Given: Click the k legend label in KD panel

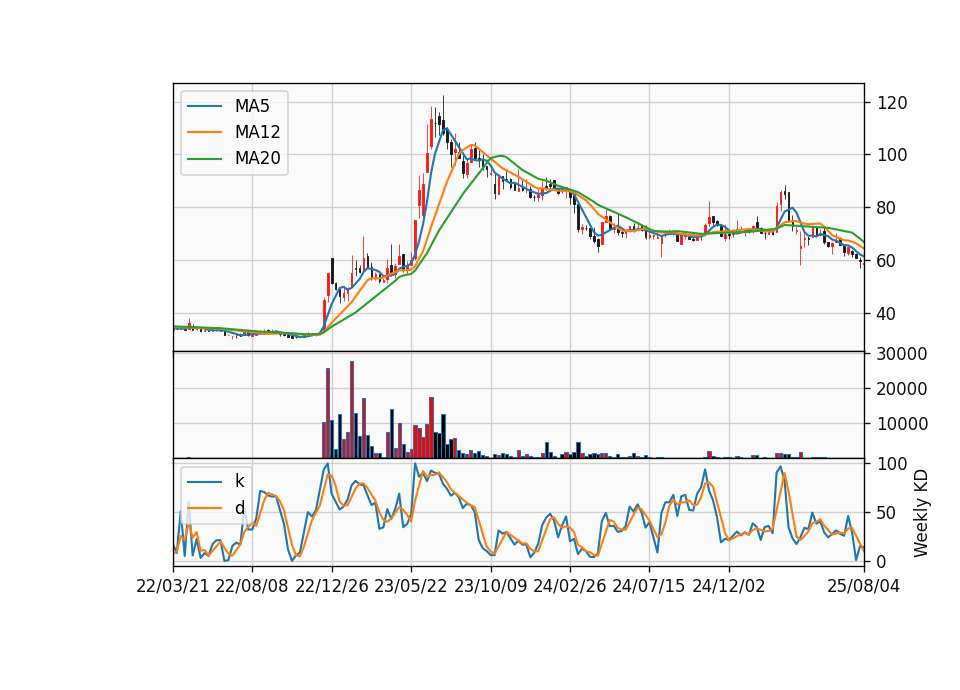Looking at the screenshot, I should tap(239, 481).
